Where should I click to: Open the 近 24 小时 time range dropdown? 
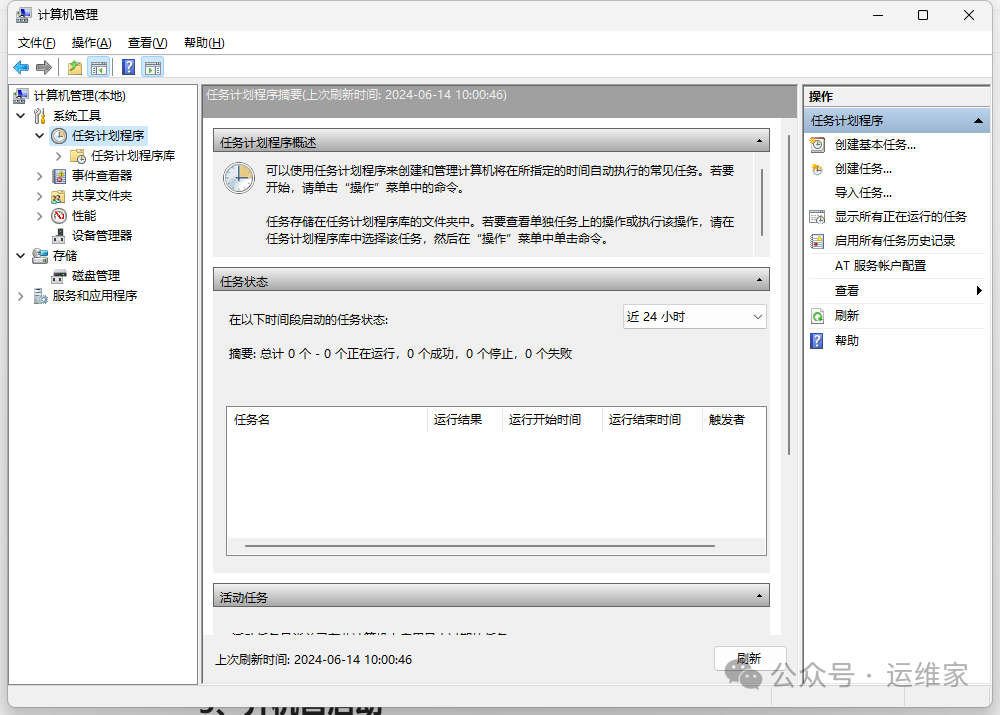695,317
